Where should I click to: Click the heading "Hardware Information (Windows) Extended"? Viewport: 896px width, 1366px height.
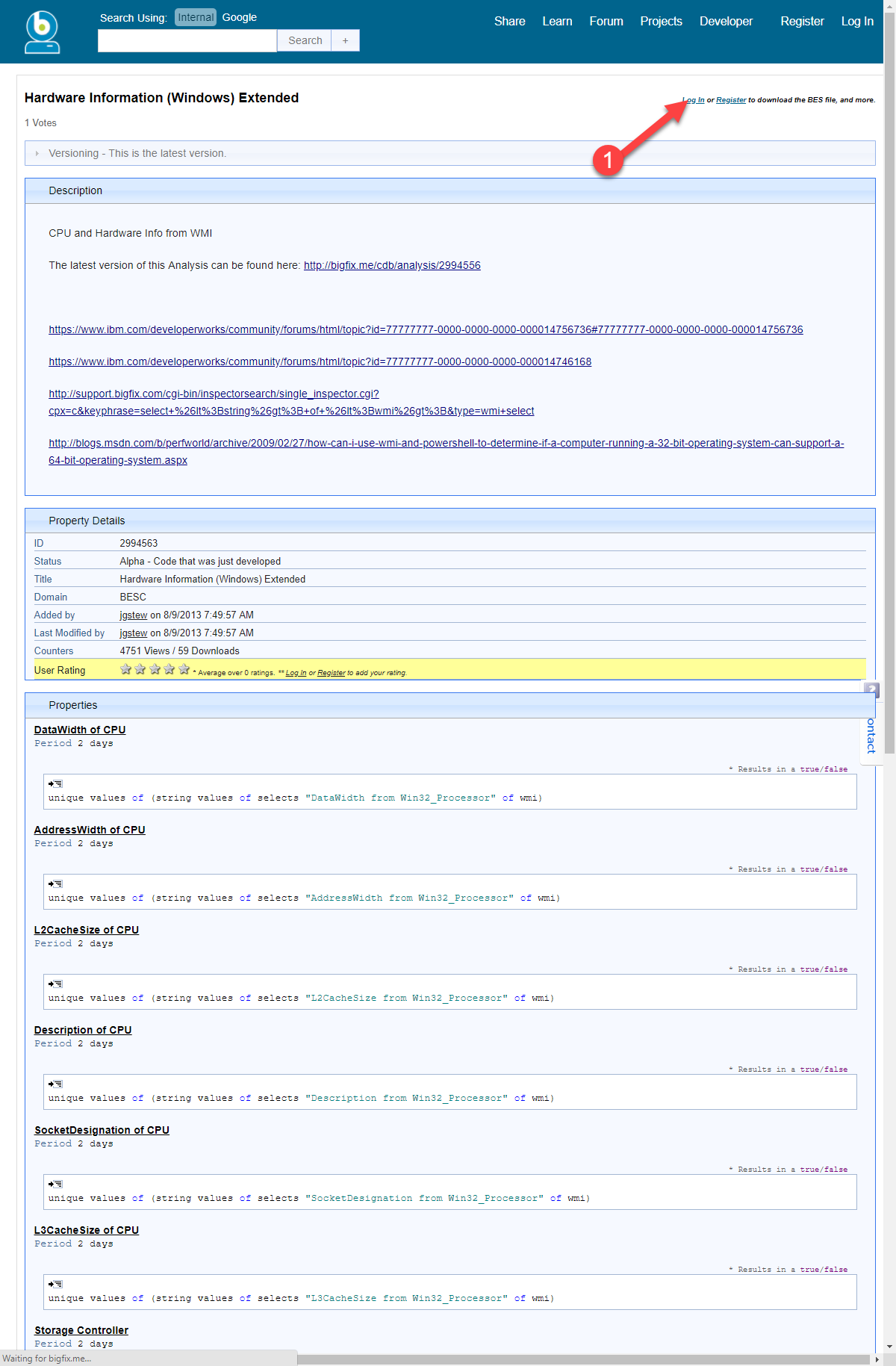tap(161, 98)
